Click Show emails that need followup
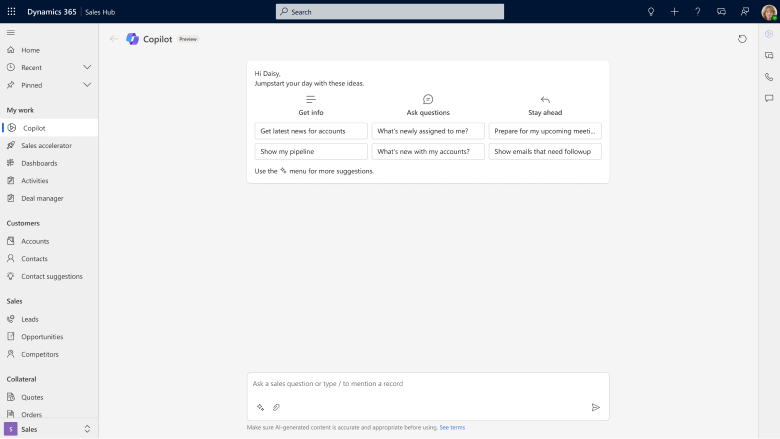This screenshot has height=439, width=780. pyautogui.click(x=545, y=151)
